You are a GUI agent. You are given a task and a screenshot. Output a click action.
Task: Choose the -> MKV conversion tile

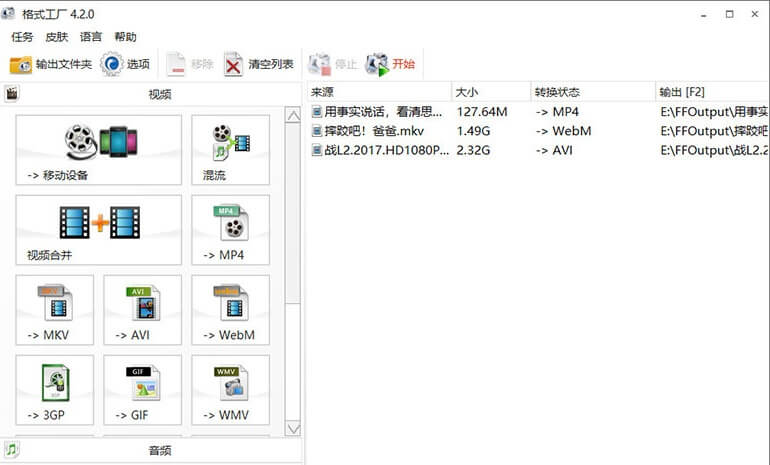pos(55,310)
